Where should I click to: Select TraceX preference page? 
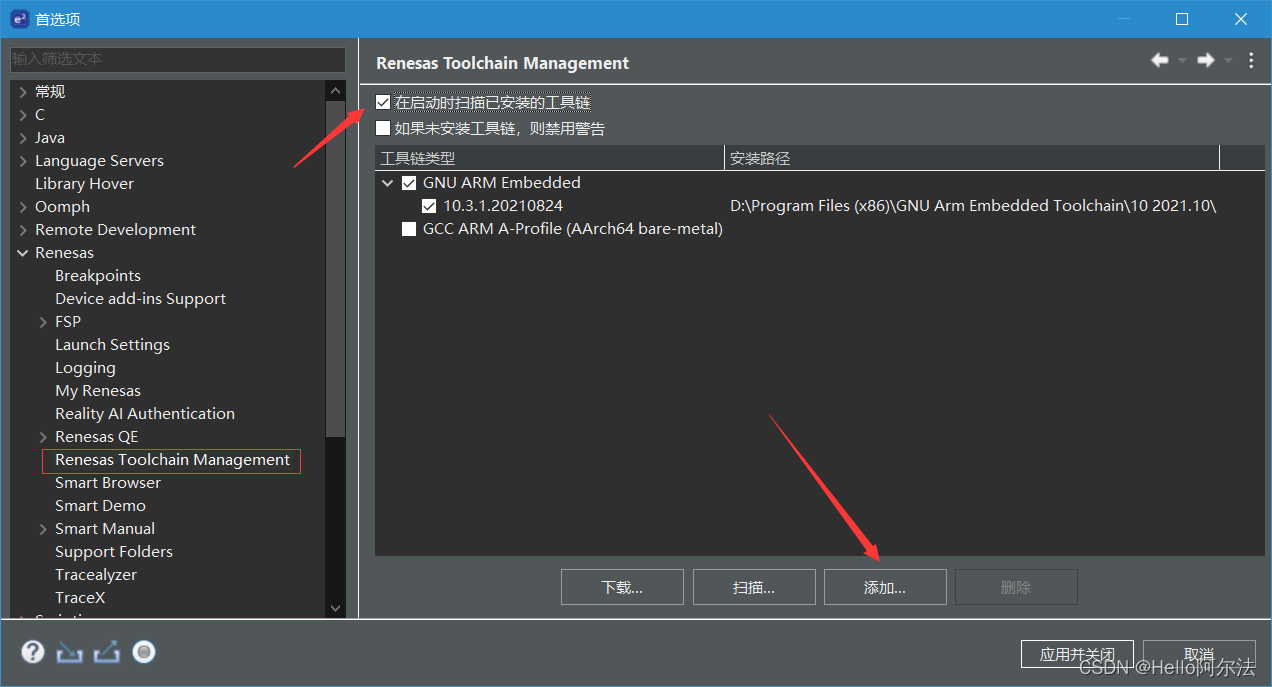[x=80, y=598]
